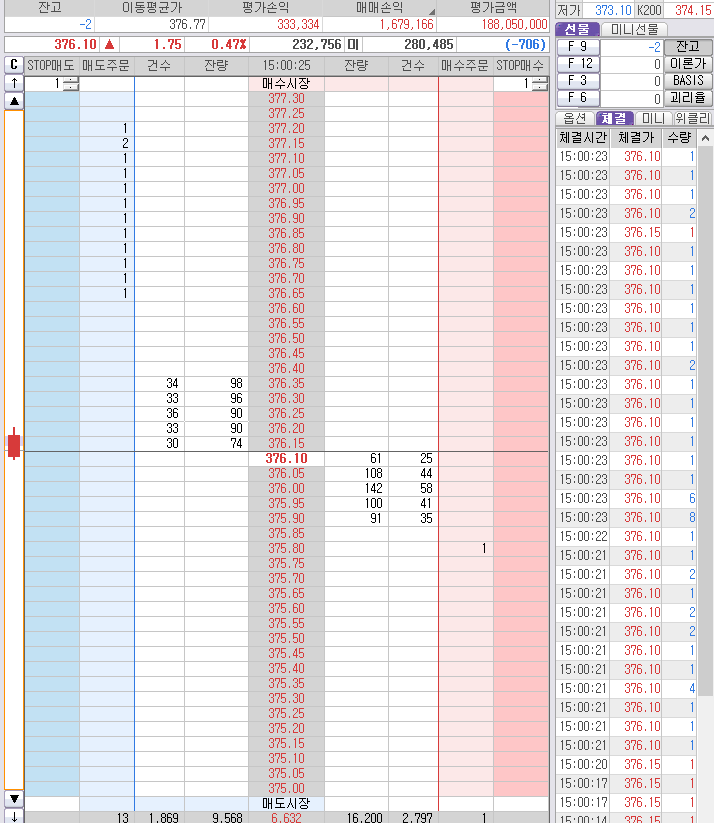The height and width of the screenshot is (823, 714).
Task: Click the 15:00:25 time header
Action: pos(286,66)
